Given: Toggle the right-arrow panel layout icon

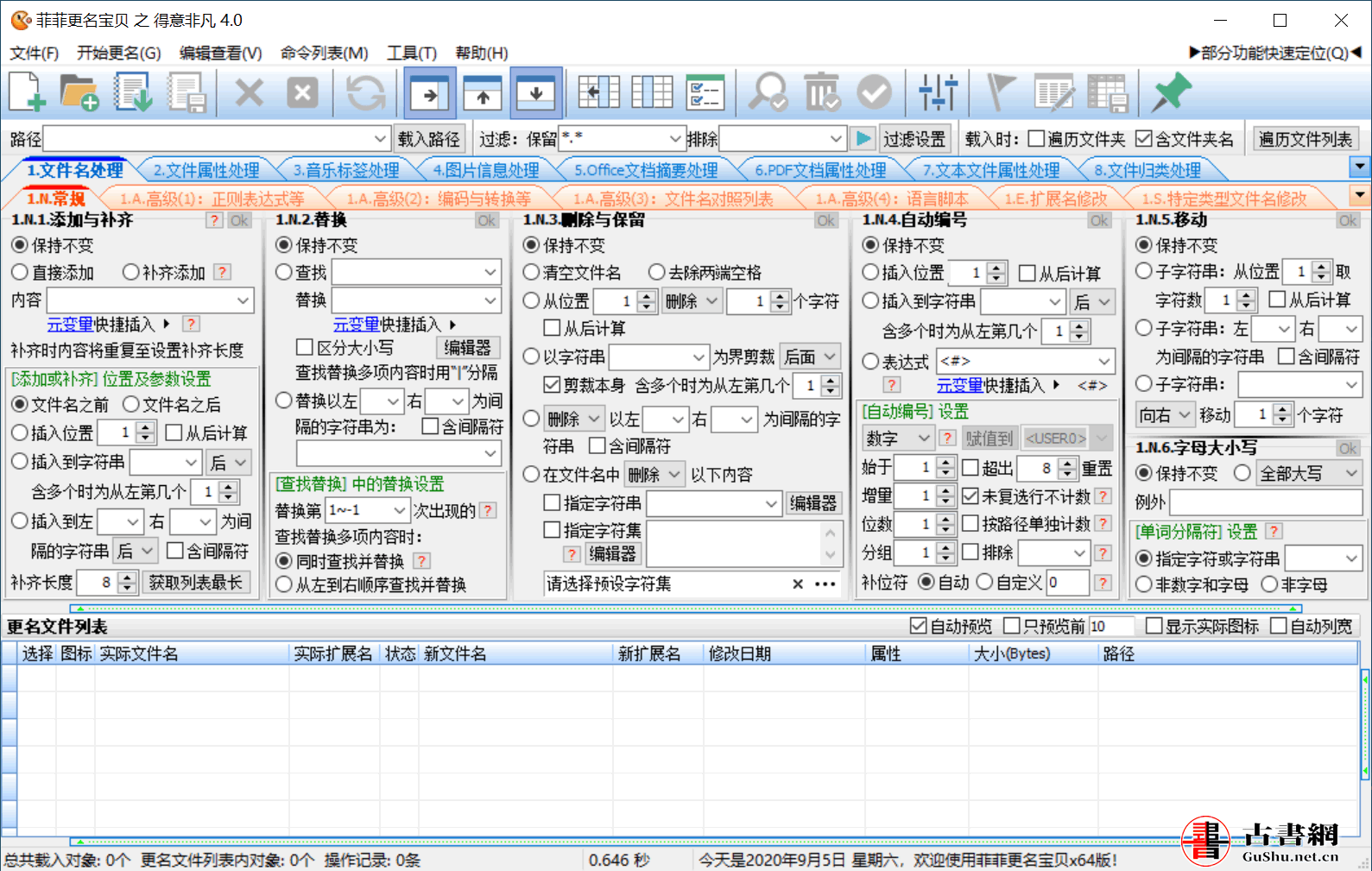Looking at the screenshot, I should pyautogui.click(x=429, y=92).
